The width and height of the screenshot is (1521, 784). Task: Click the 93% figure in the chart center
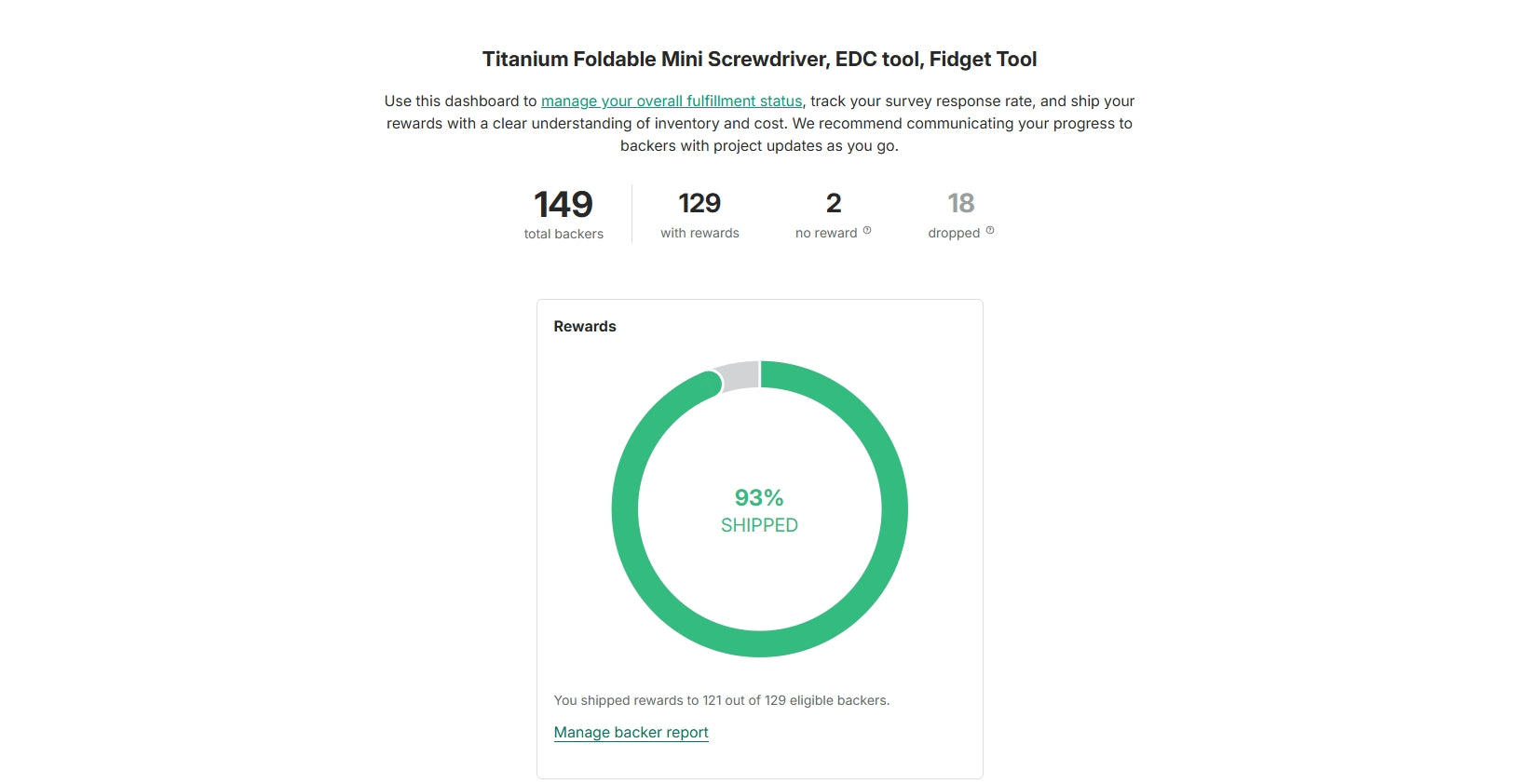click(x=759, y=498)
